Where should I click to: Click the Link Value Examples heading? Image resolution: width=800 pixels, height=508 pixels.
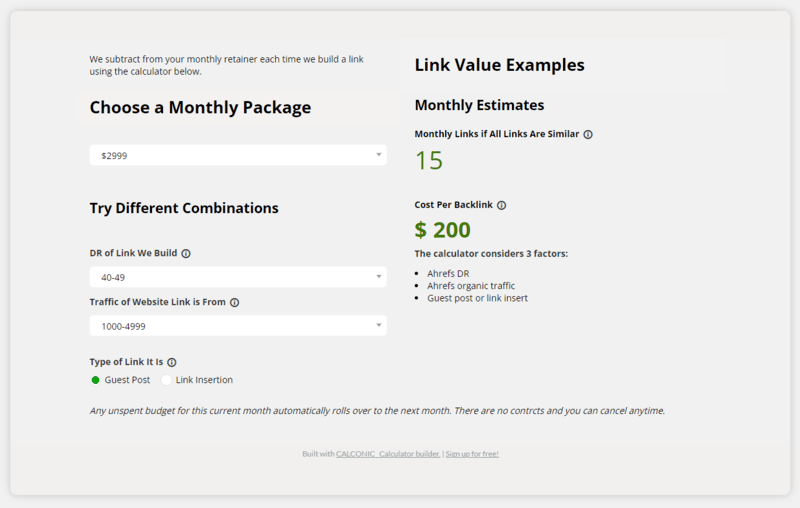pyautogui.click(x=499, y=65)
